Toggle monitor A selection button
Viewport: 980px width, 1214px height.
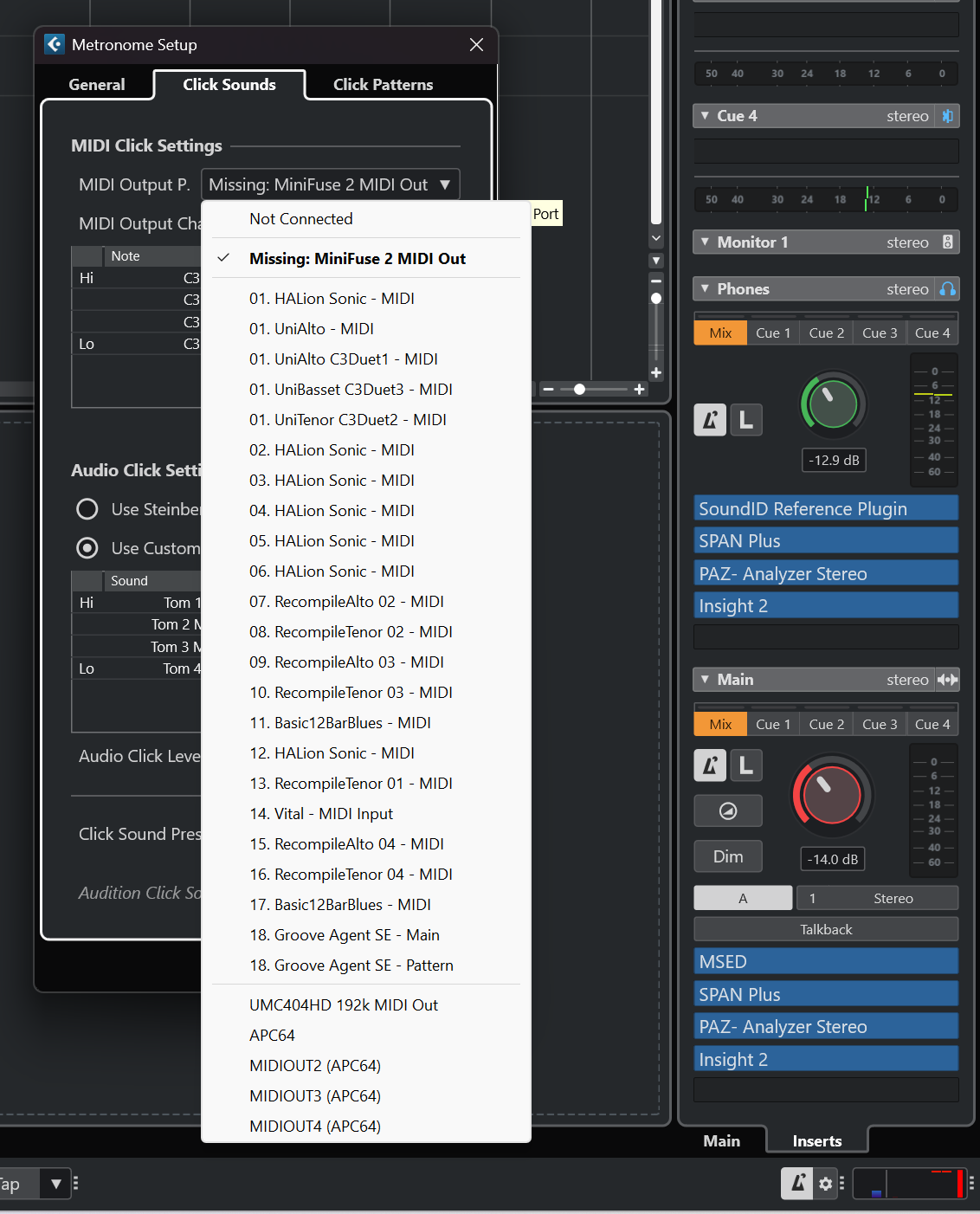click(x=743, y=898)
